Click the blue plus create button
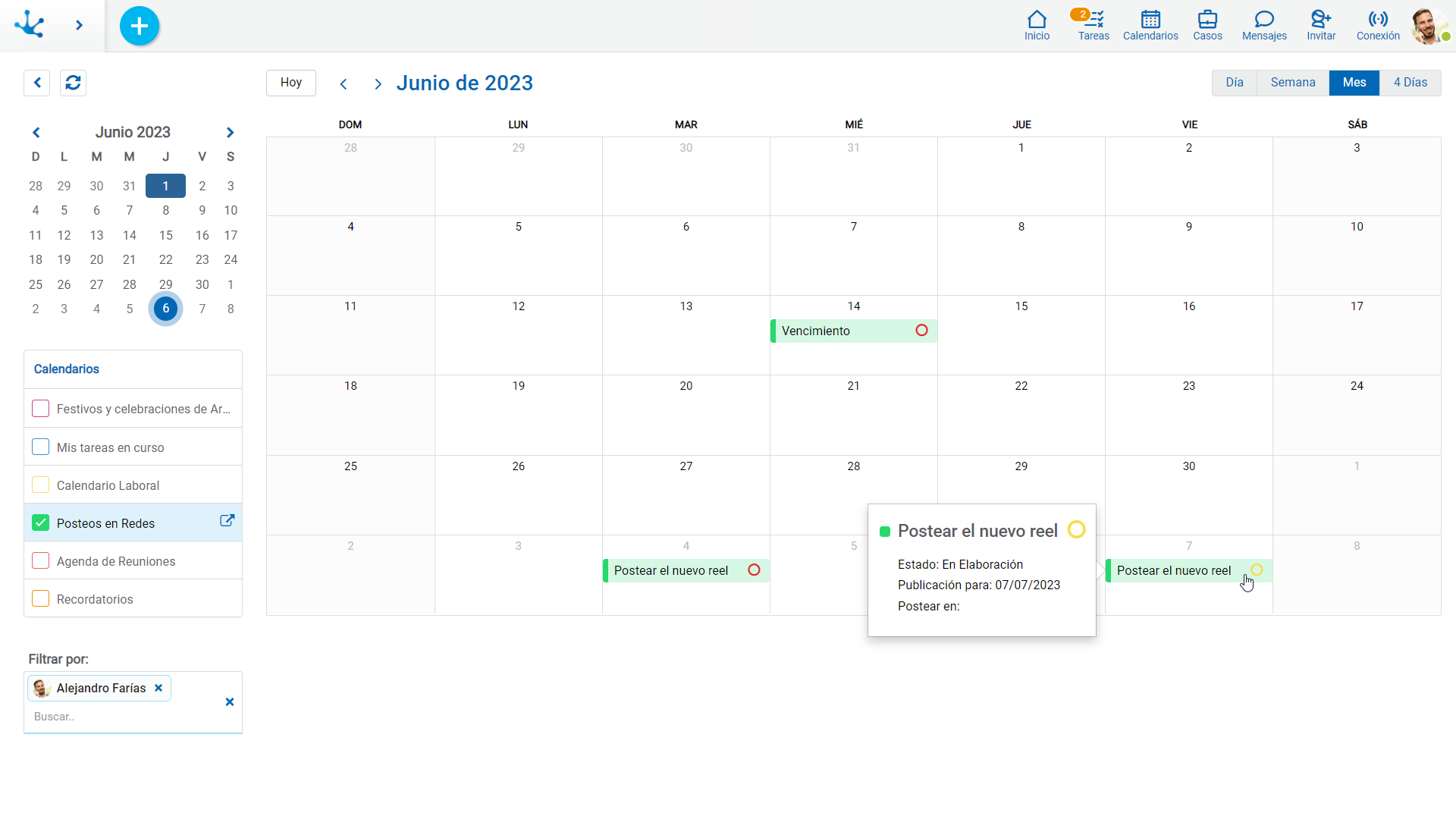The image size is (1456, 819). click(x=140, y=26)
